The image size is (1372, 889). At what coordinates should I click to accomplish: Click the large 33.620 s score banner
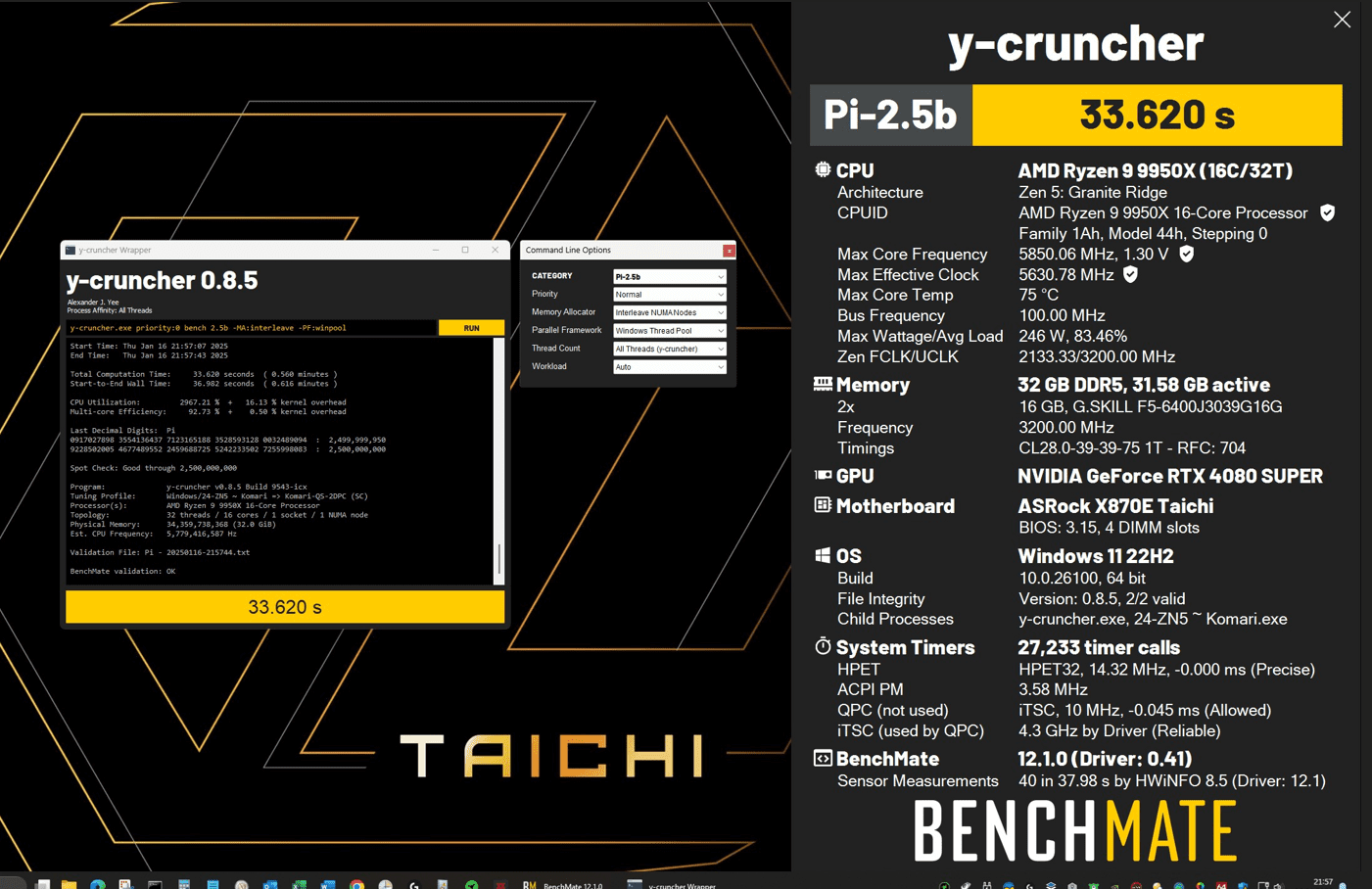point(1157,115)
